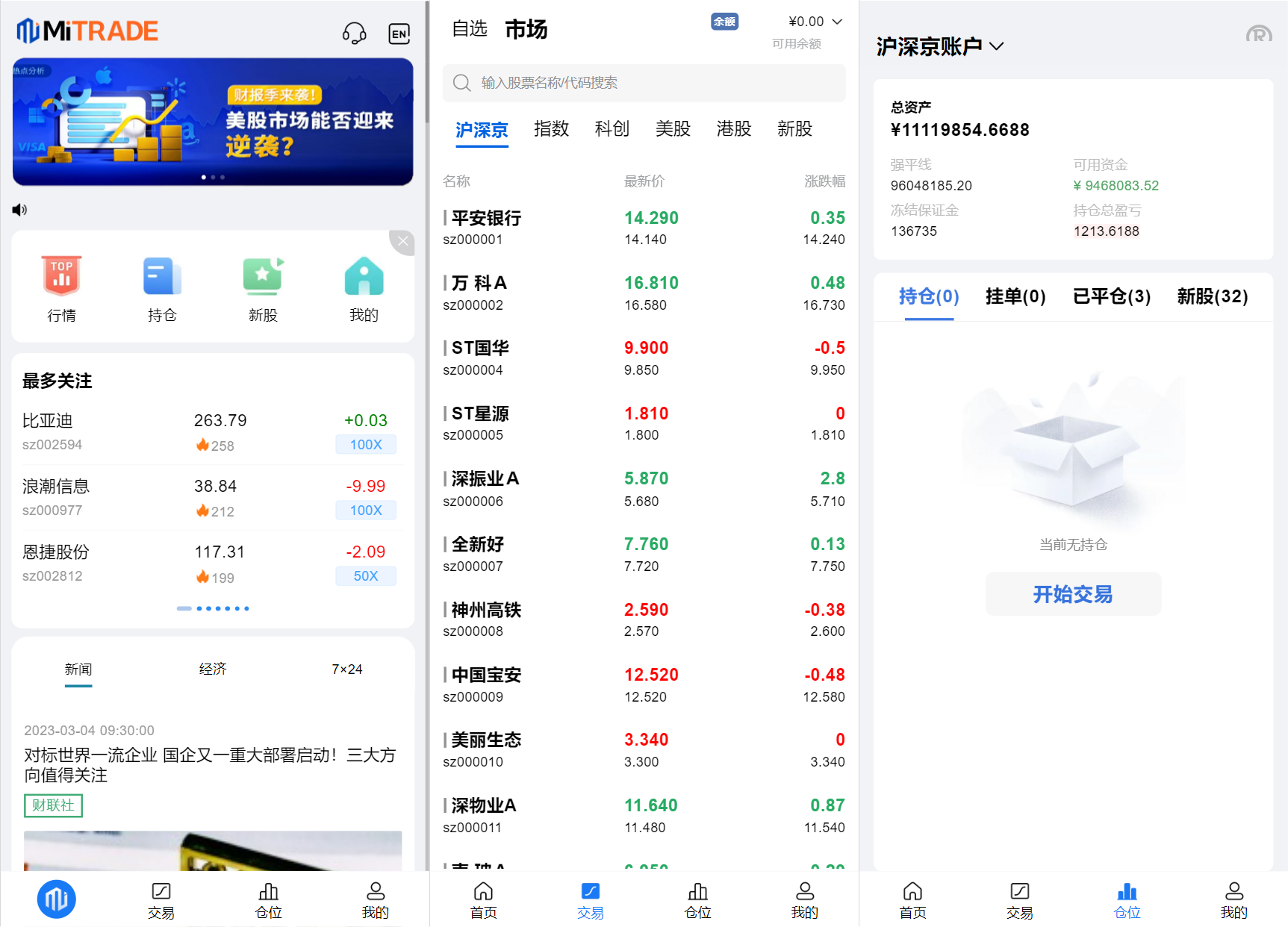Mute the banner audio speaker icon
The image size is (1288, 927).
click(19, 210)
